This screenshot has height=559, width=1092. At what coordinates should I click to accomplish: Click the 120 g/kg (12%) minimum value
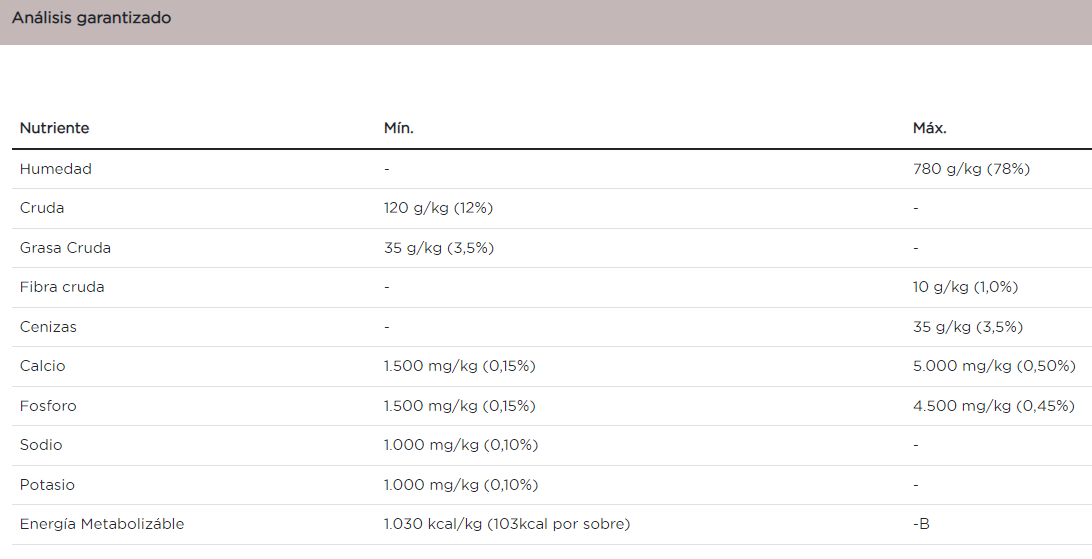pyautogui.click(x=438, y=208)
